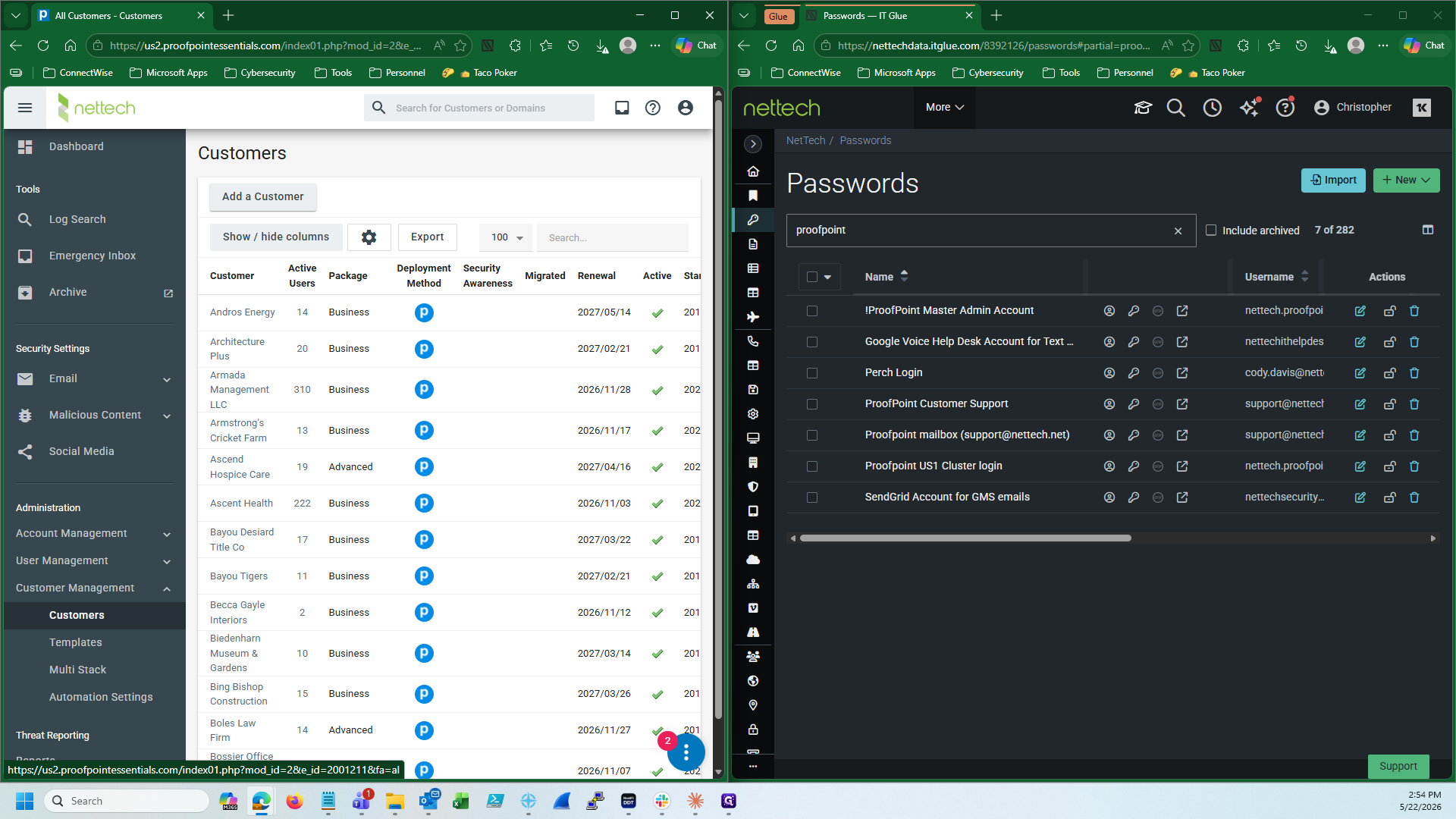The height and width of the screenshot is (819, 1456).
Task: Expand User Management in sidebar
Action: click(94, 561)
